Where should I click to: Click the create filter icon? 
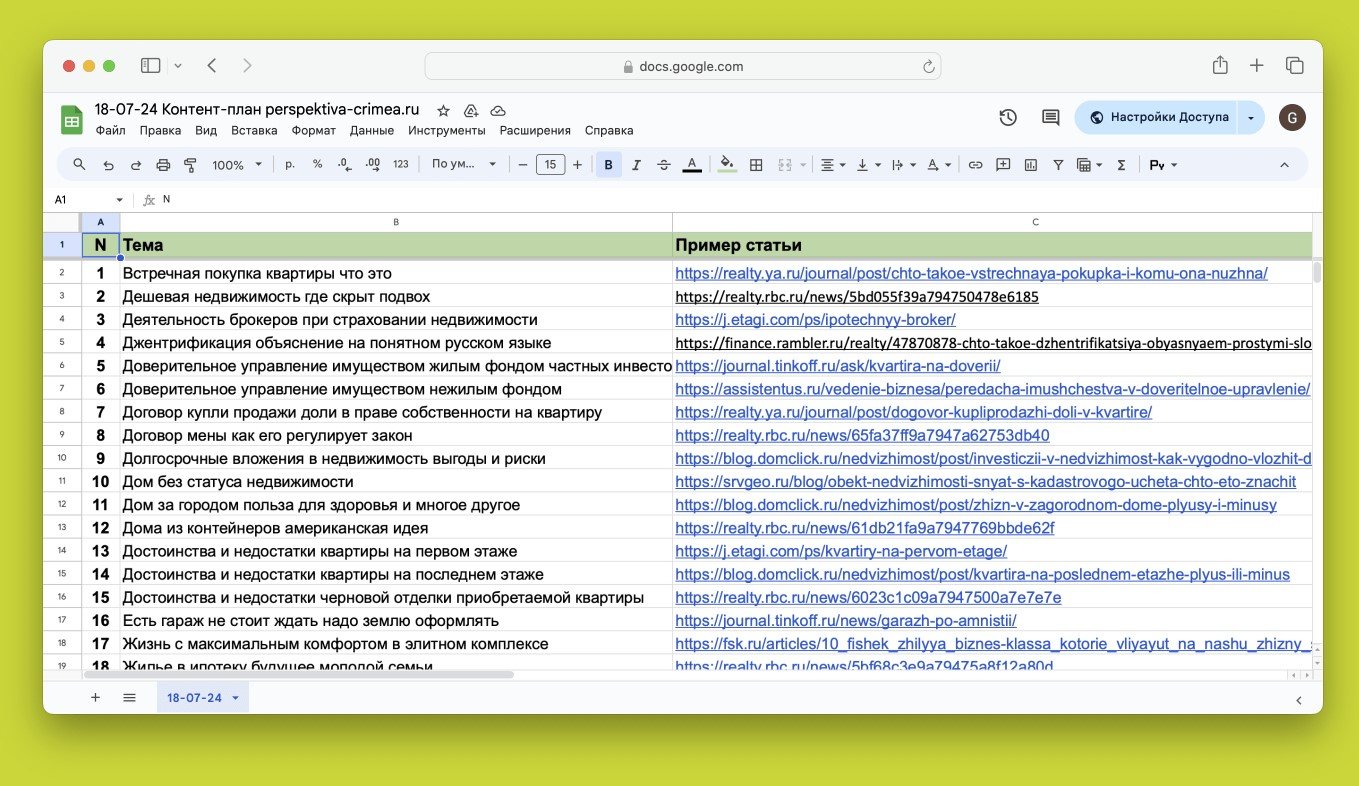click(1058, 165)
